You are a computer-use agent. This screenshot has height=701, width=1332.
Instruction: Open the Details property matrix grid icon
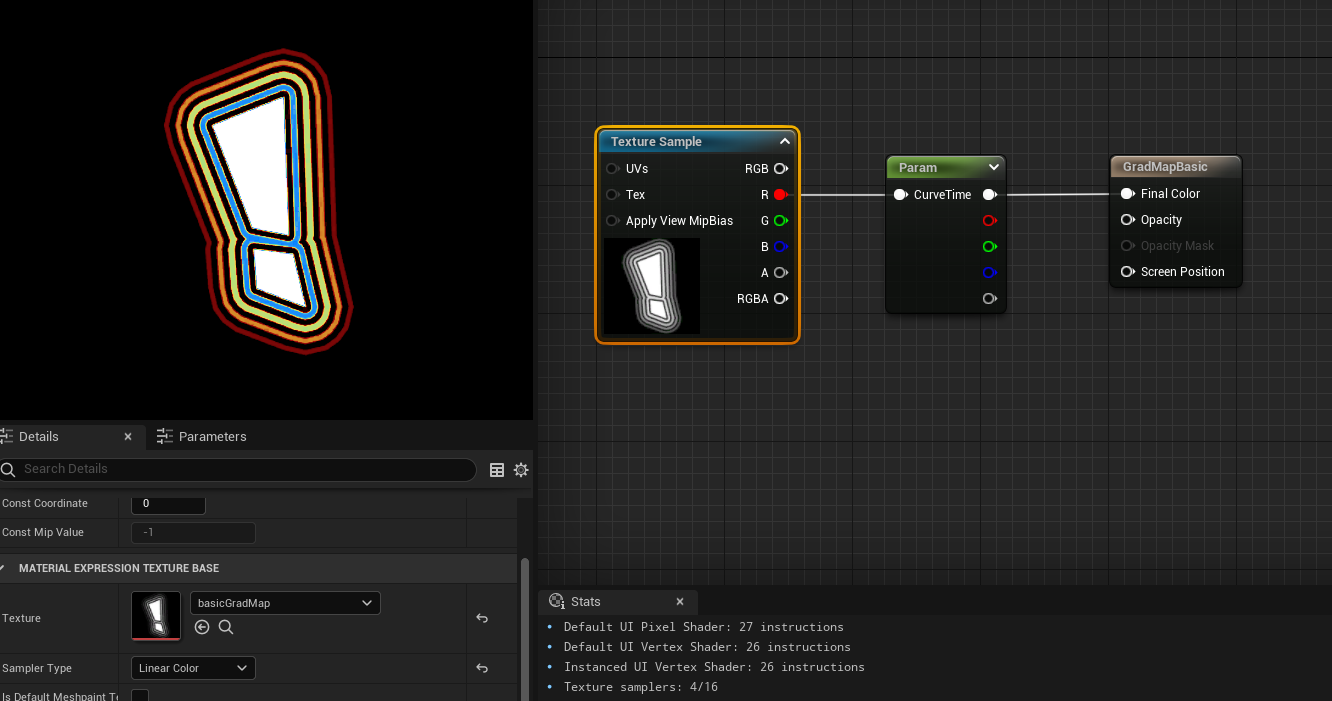497,470
